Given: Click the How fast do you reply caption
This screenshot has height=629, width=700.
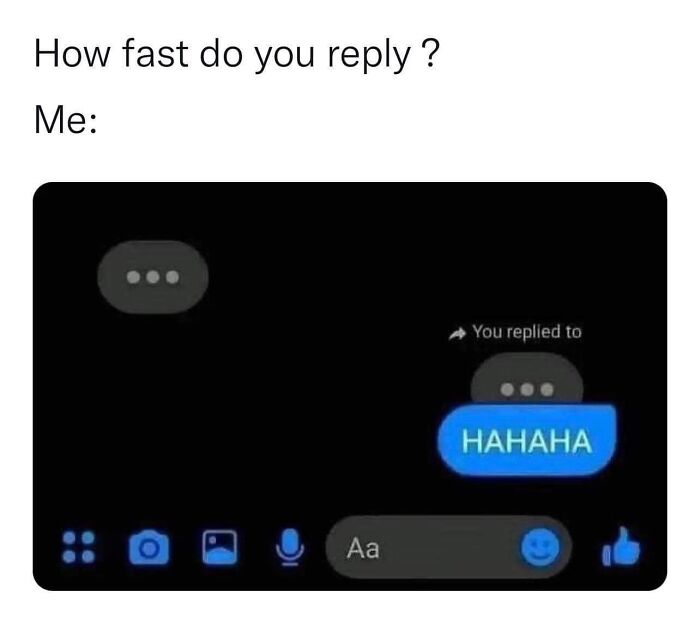Looking at the screenshot, I should (237, 54).
